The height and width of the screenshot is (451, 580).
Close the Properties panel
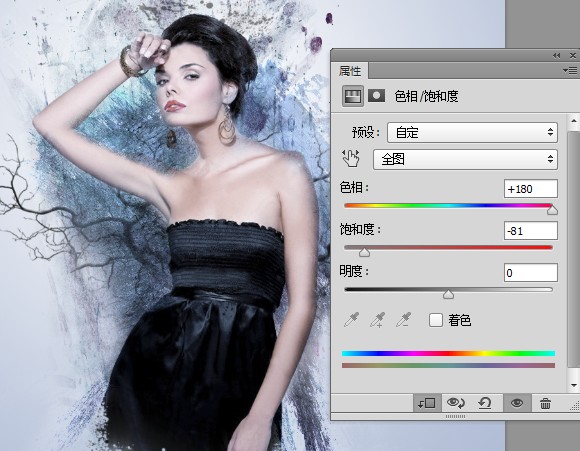573,55
